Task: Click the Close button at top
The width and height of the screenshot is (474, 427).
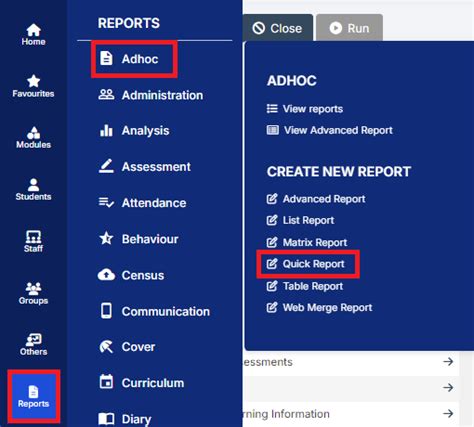Action: click(x=277, y=28)
